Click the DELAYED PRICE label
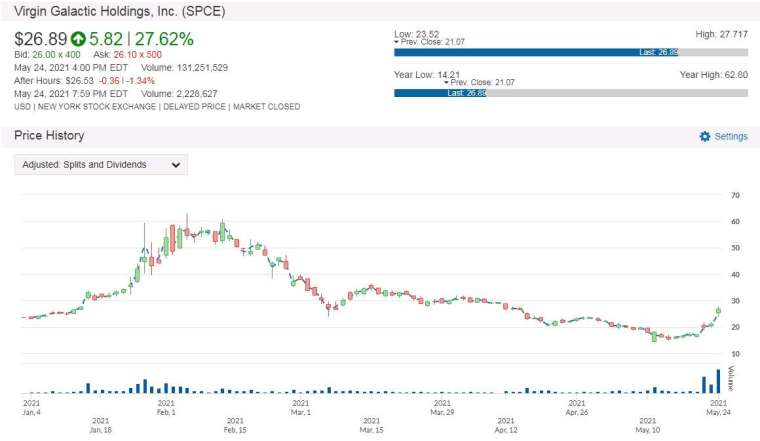This screenshot has width=760, height=441. click(x=194, y=107)
